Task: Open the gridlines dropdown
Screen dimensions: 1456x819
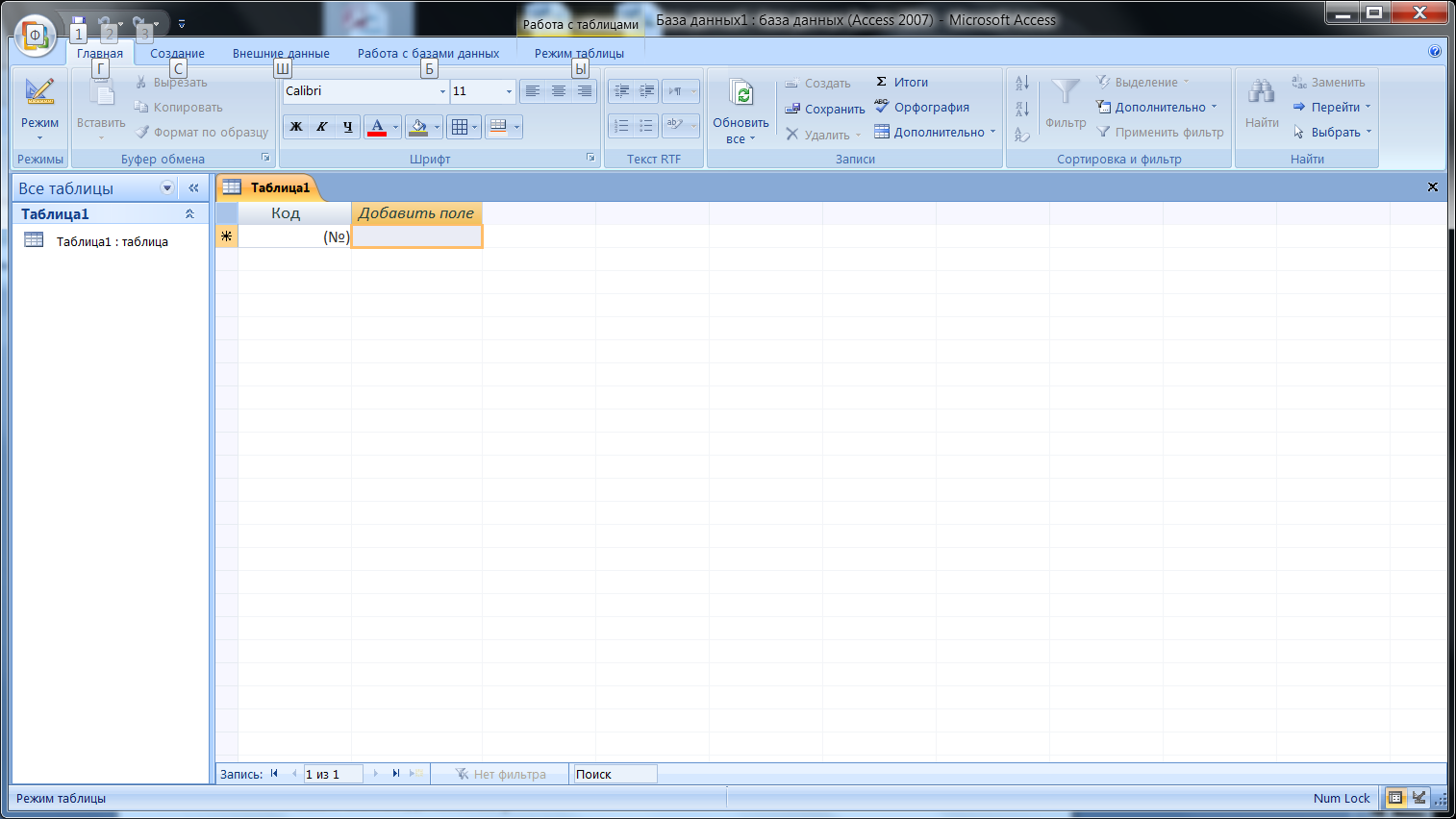Action: [x=474, y=127]
